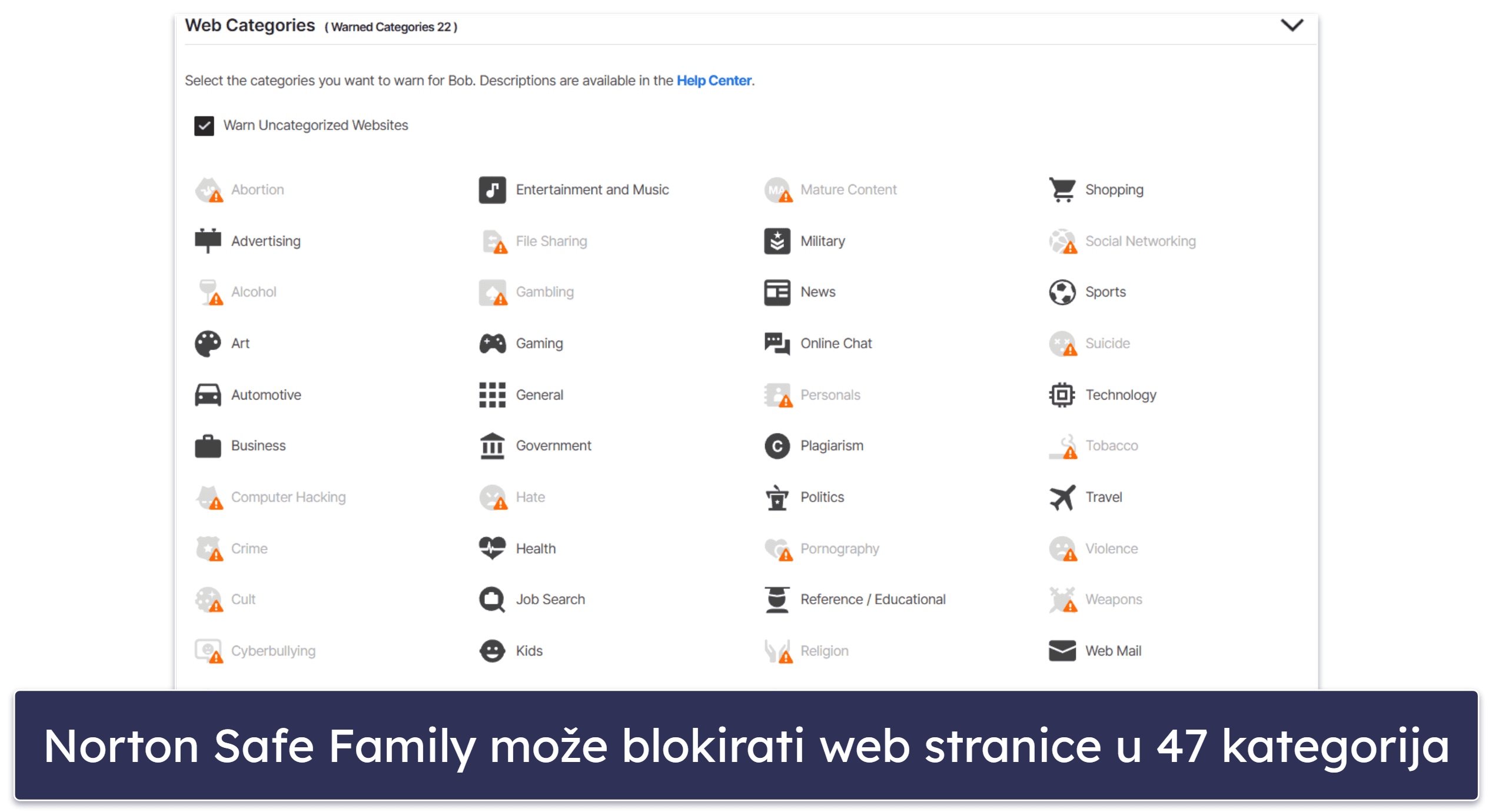The height and width of the screenshot is (812, 1489).
Task: Click the Computer Hacking label
Action: pos(288,497)
